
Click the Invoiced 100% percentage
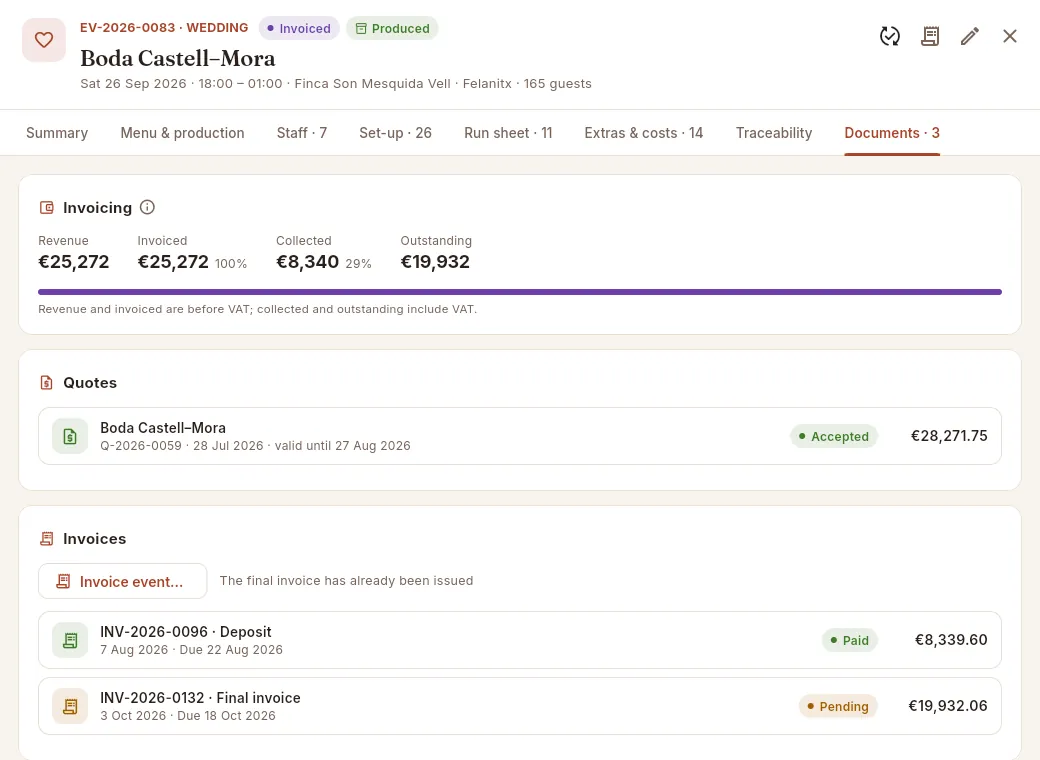click(x=231, y=264)
